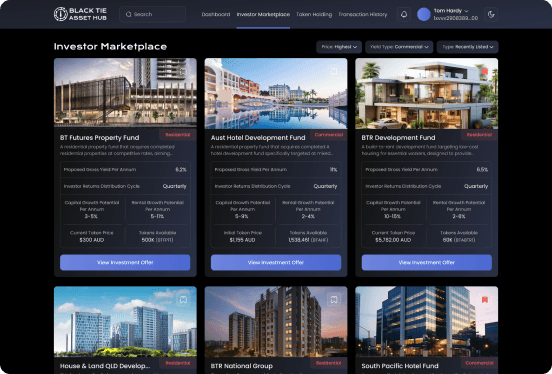The image size is (552, 374).
Task: Click the Black Tie Asset Hub logo
Action: coord(80,14)
